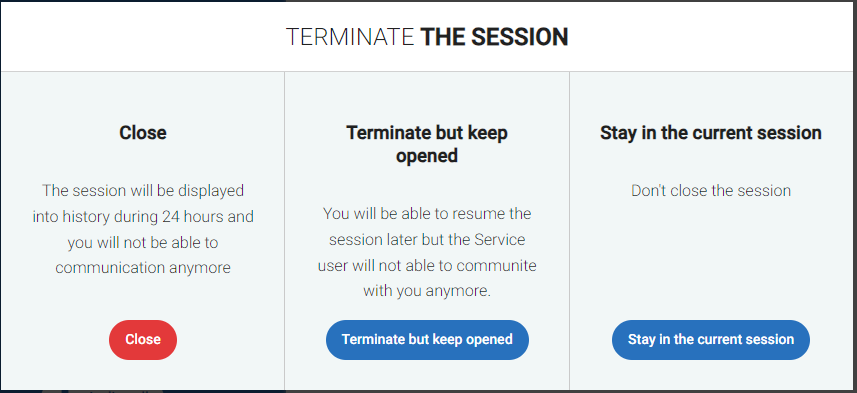Click the line 'You will be able to resume the'

[x=427, y=213]
